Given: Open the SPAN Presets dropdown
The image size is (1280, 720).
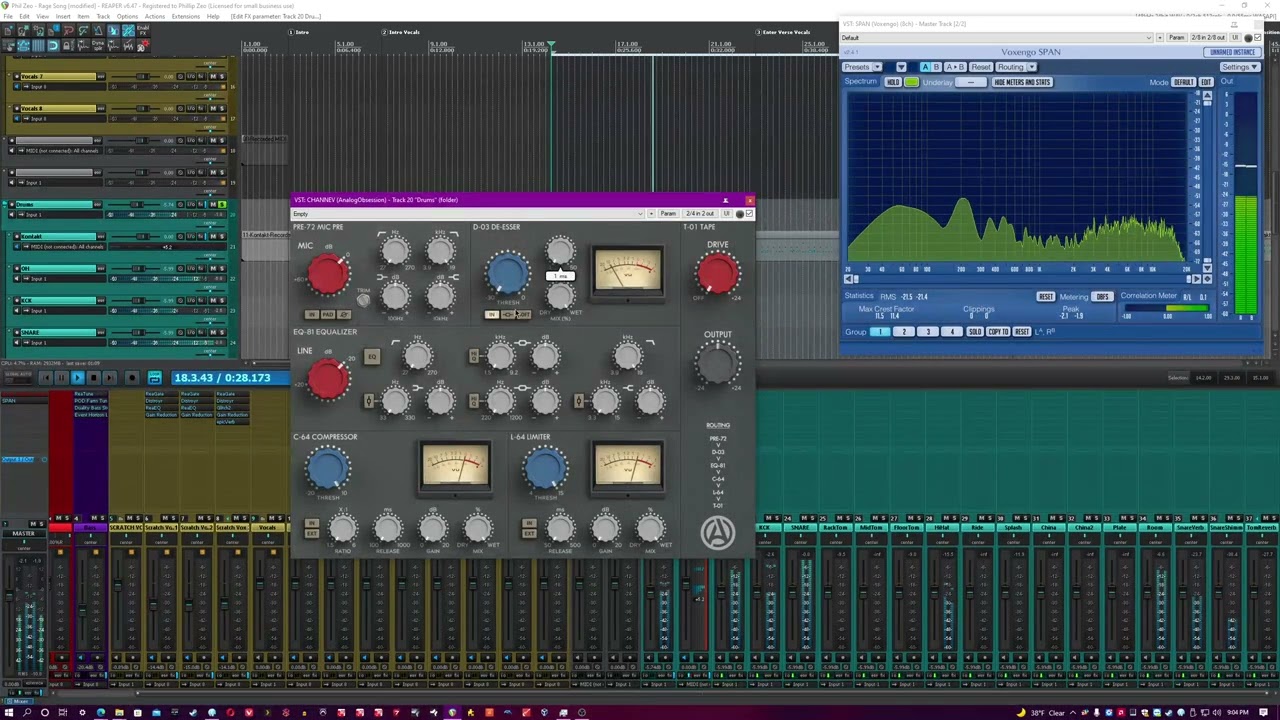Looking at the screenshot, I should (862, 67).
